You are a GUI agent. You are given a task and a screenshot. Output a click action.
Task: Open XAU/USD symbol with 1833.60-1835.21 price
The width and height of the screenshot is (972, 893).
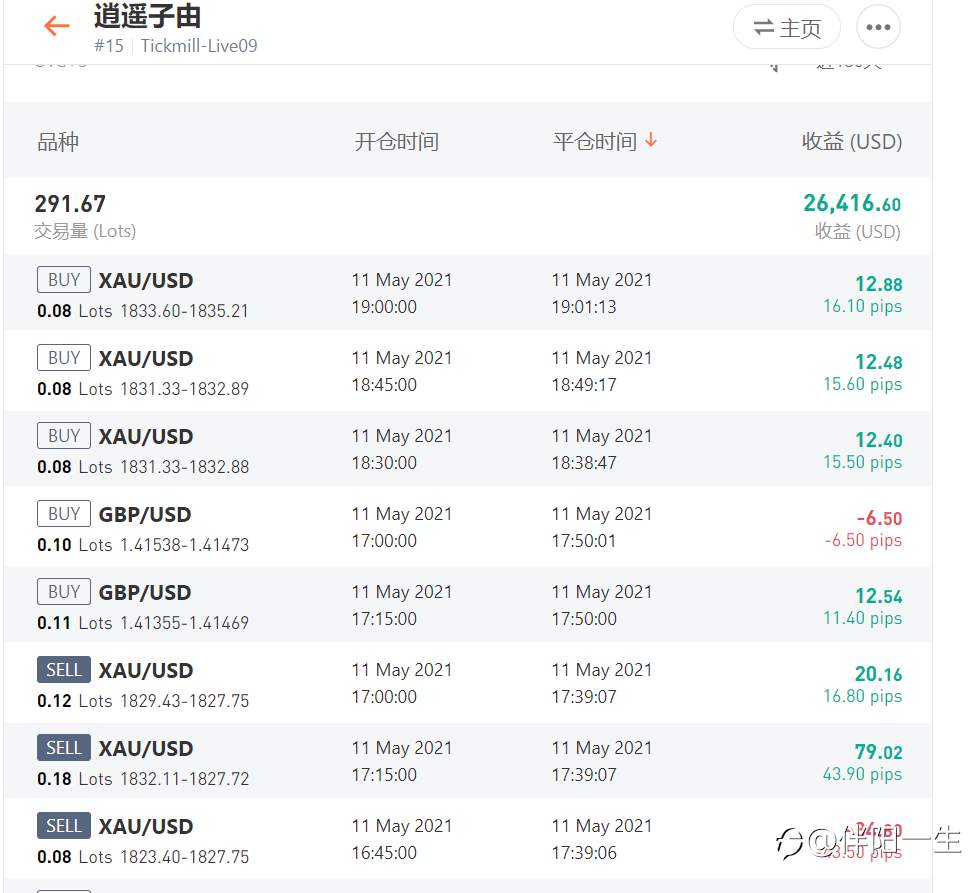146,281
